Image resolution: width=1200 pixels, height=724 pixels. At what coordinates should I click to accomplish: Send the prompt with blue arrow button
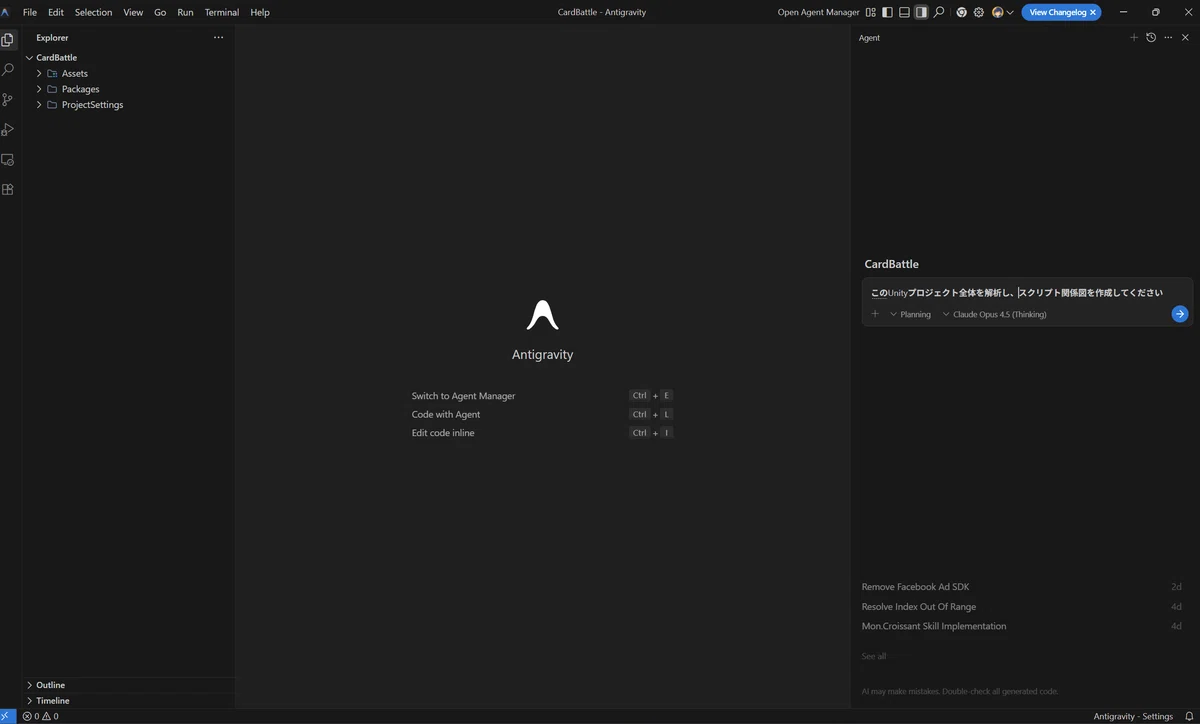1180,314
